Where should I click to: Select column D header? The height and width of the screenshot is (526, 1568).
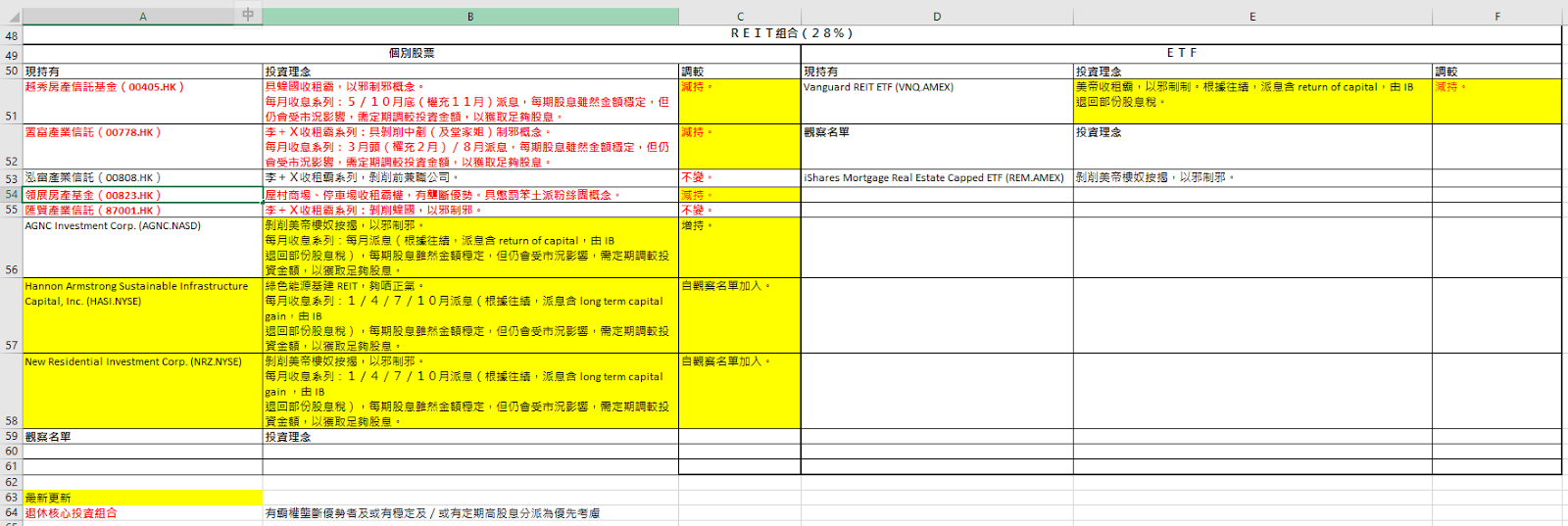click(937, 17)
